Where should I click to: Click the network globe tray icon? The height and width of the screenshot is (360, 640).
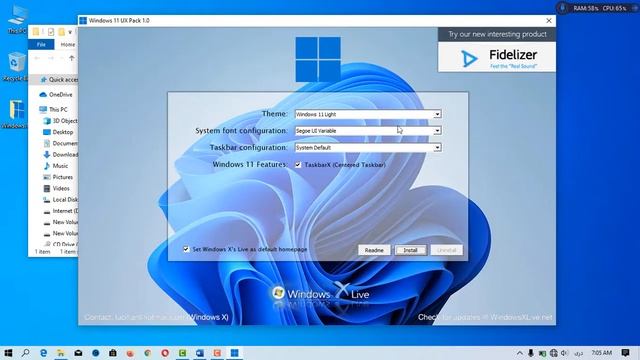point(553,353)
